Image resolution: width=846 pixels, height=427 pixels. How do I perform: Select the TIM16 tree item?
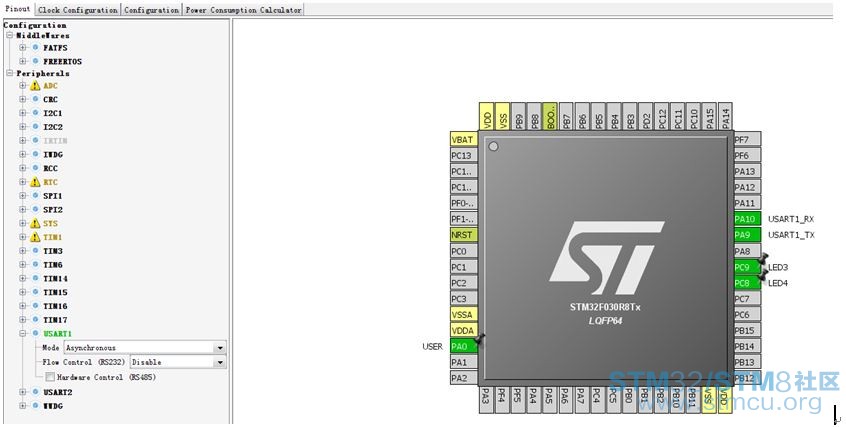click(55, 306)
